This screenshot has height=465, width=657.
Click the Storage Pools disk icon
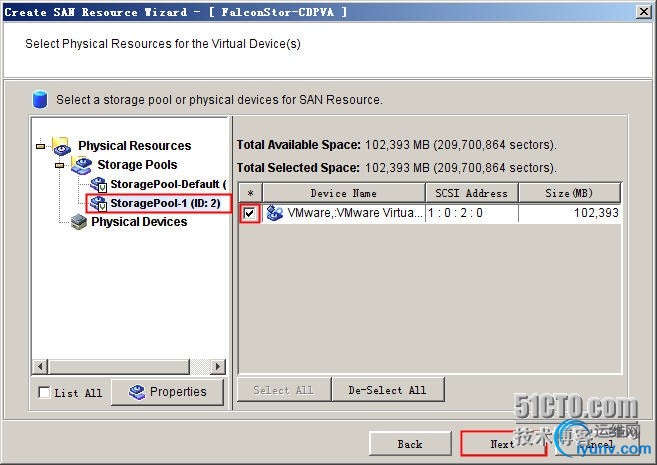pos(81,165)
